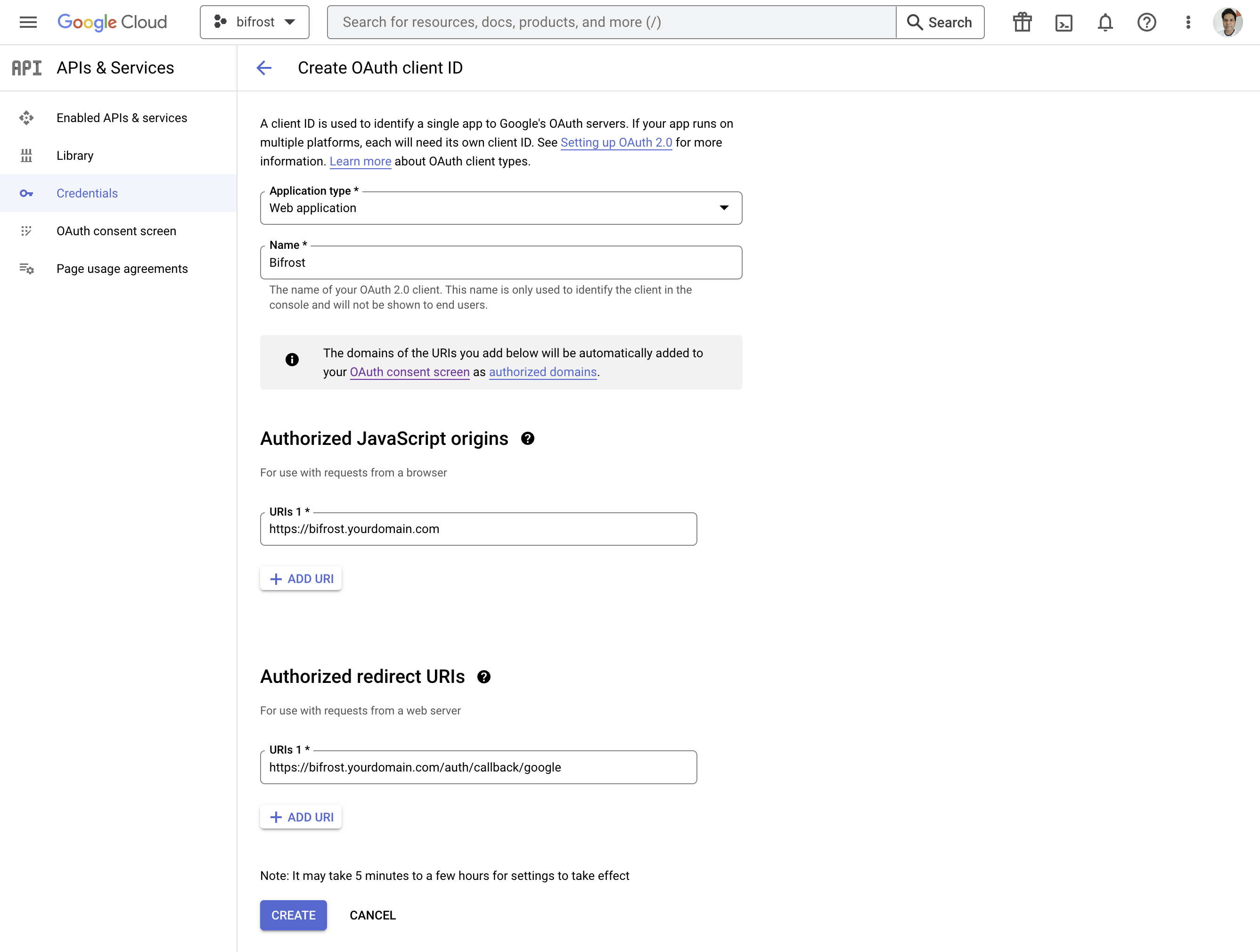Show help for Authorized redirect URIs
1260x952 pixels.
tap(483, 677)
